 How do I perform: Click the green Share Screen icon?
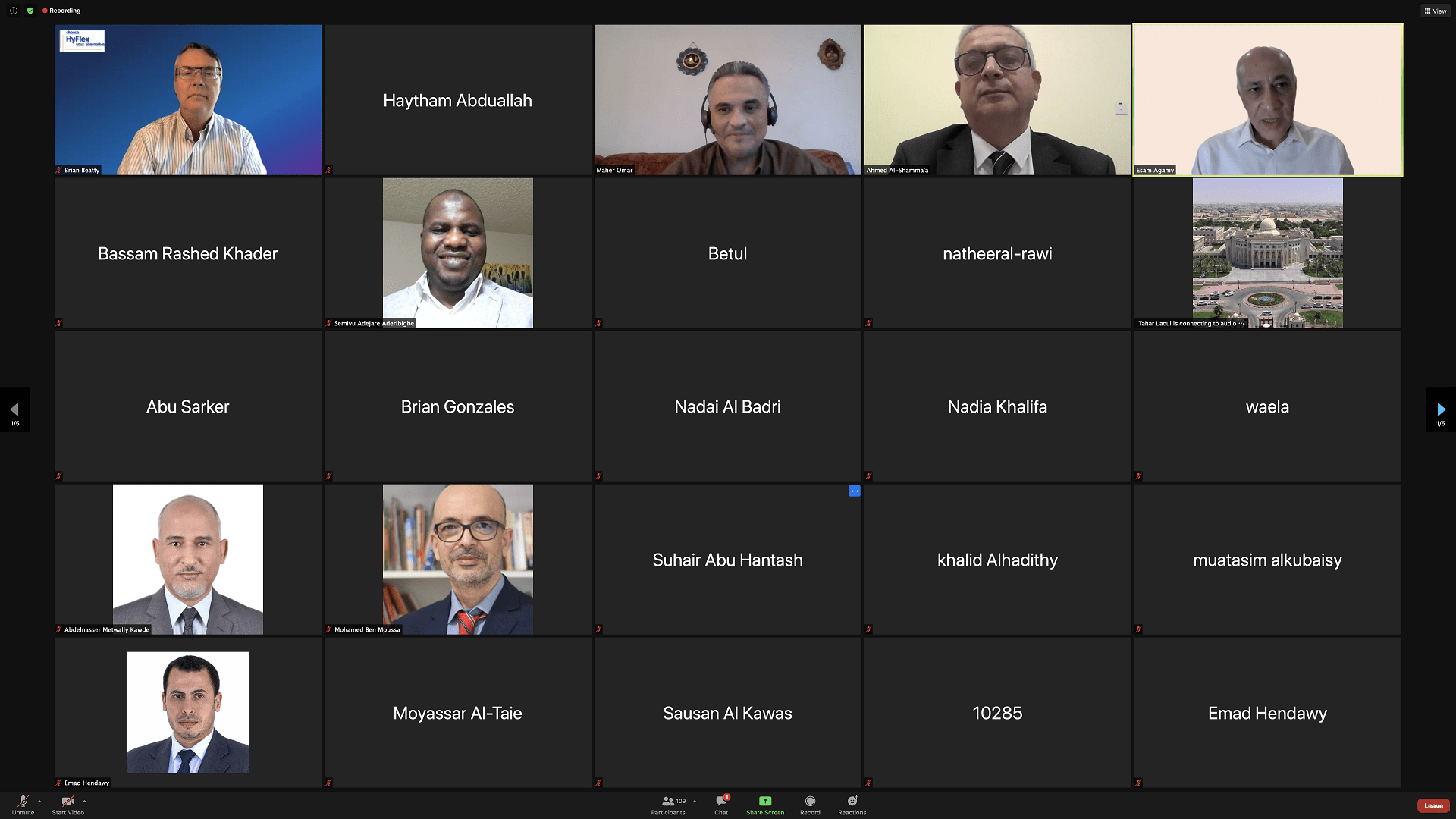[x=764, y=802]
